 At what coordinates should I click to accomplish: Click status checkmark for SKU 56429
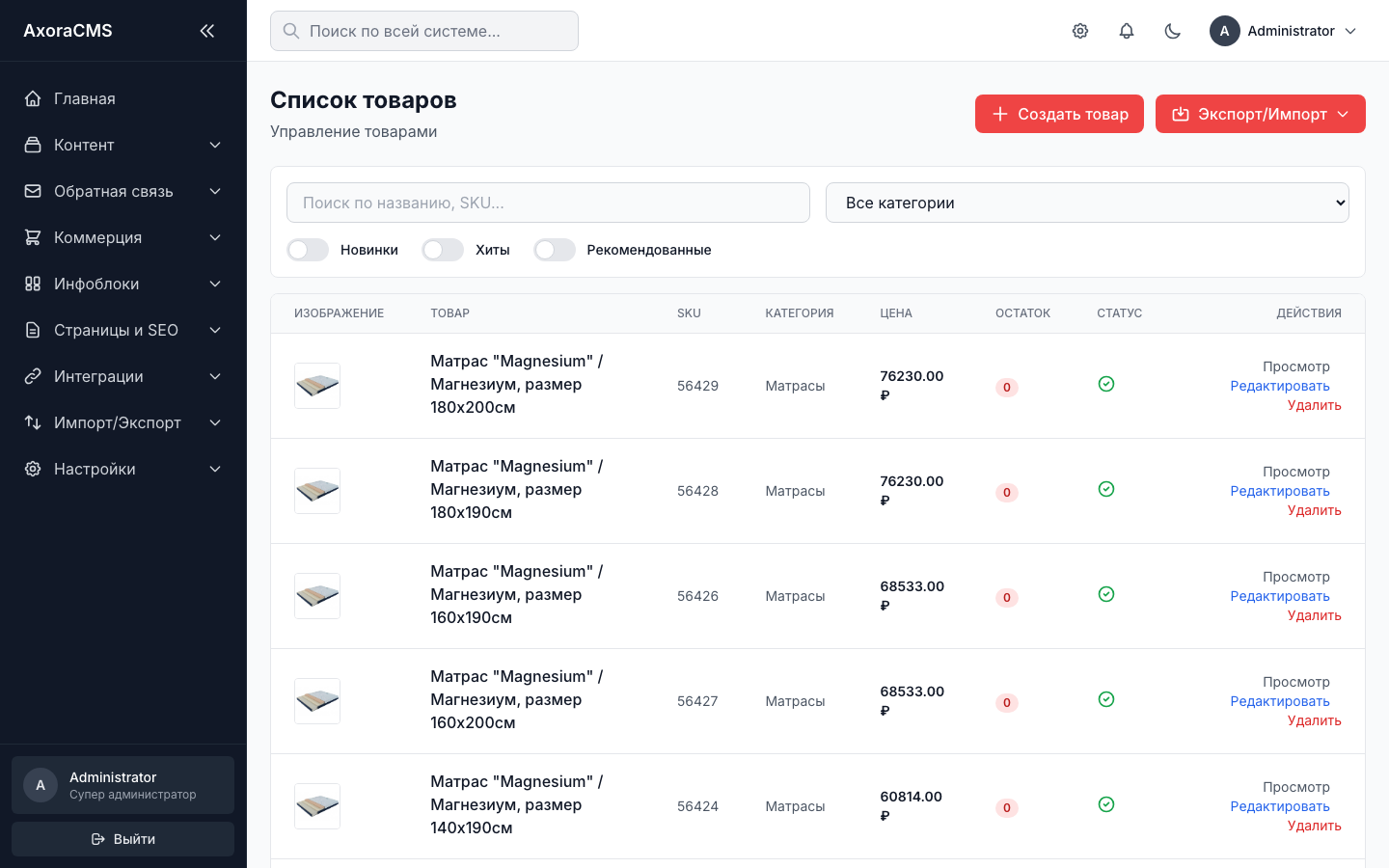(x=1106, y=384)
